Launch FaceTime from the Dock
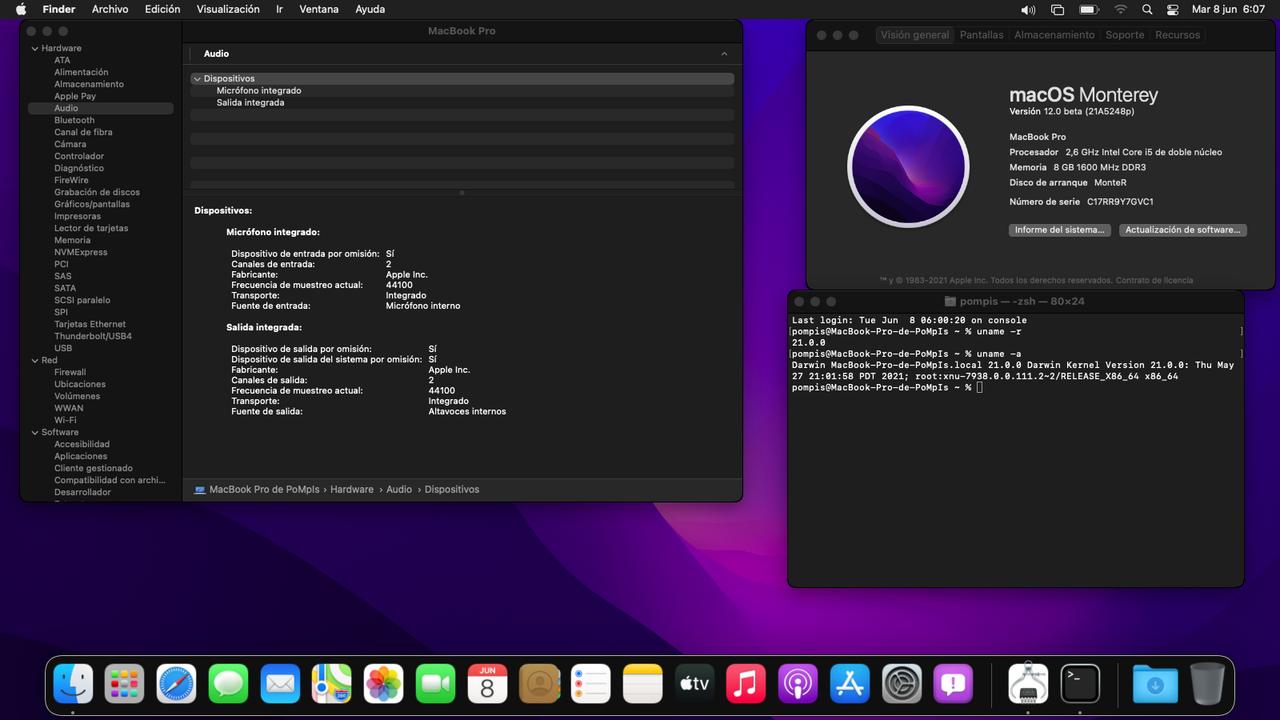Image resolution: width=1280 pixels, height=720 pixels. click(436, 684)
